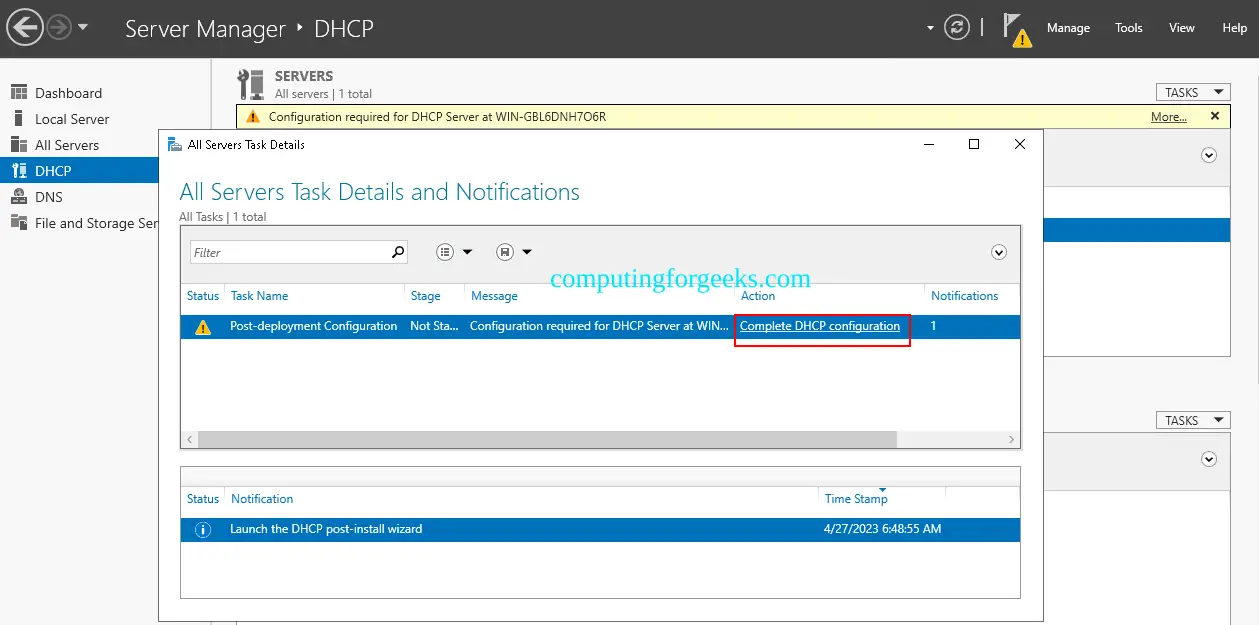The height and width of the screenshot is (625, 1259).
Task: Click More in the configuration alert banner
Action: 1168,116
